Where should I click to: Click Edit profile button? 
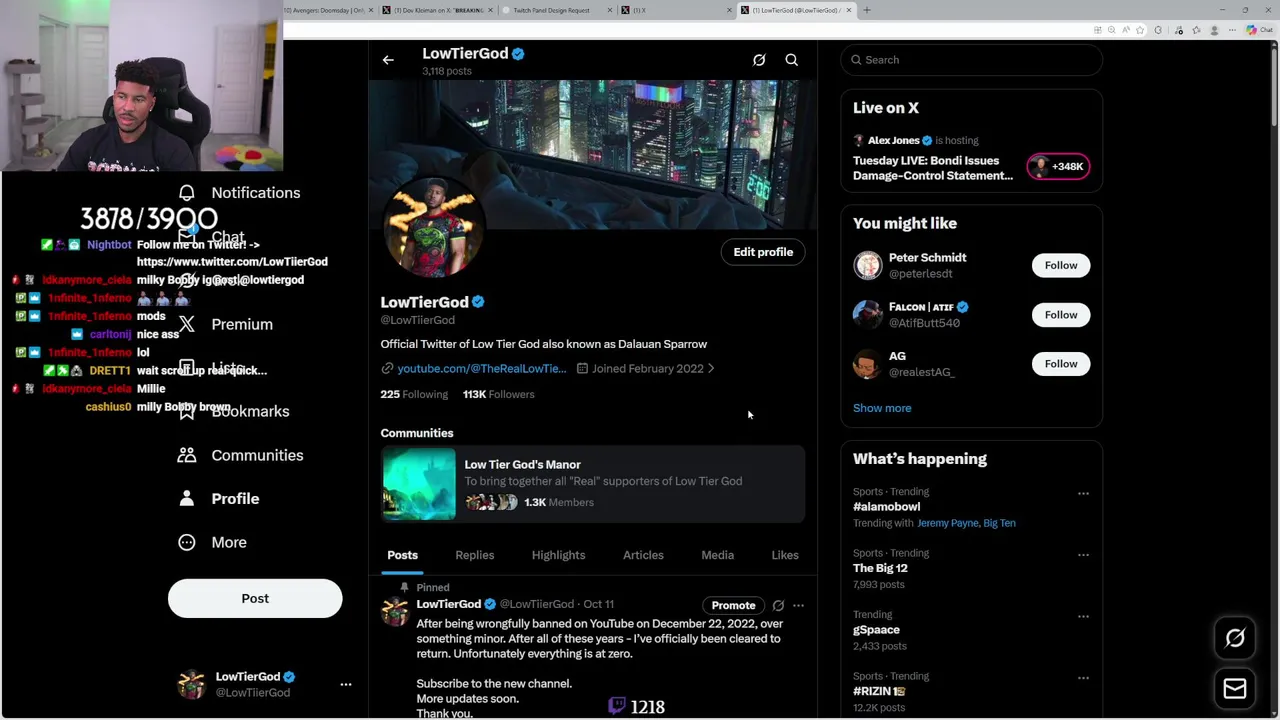[763, 252]
